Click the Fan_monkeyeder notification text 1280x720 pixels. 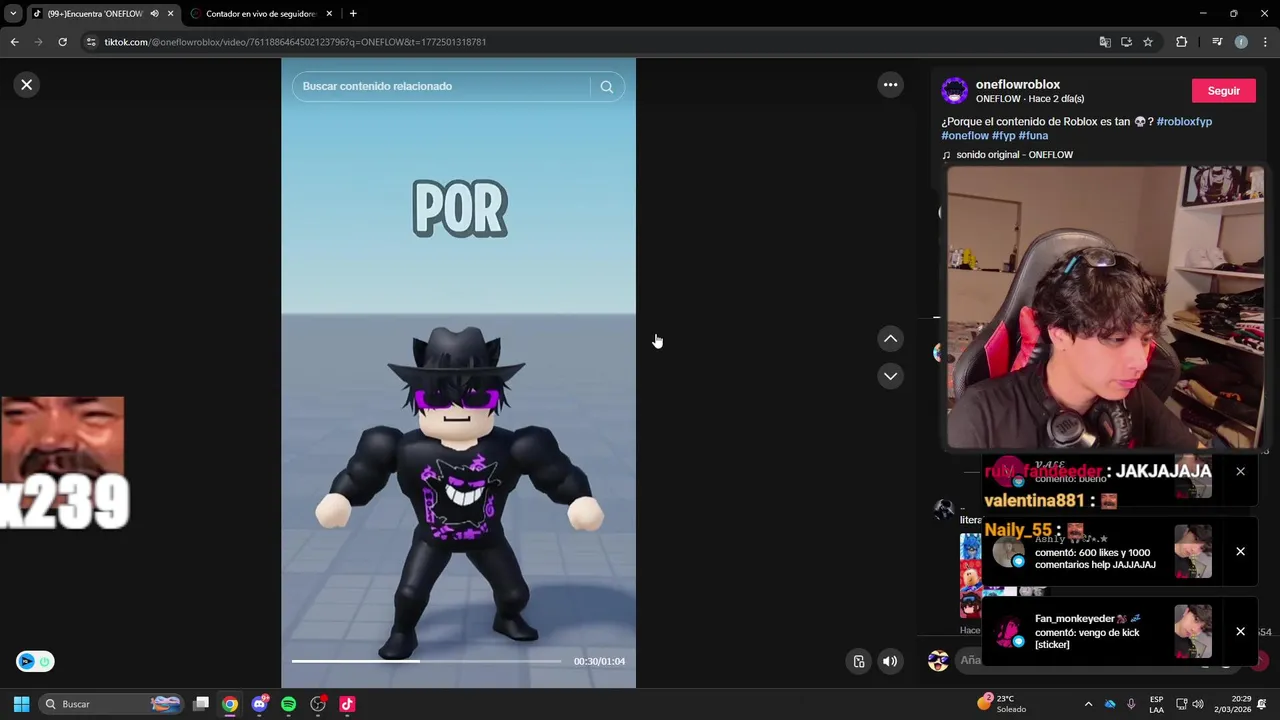1087,632
